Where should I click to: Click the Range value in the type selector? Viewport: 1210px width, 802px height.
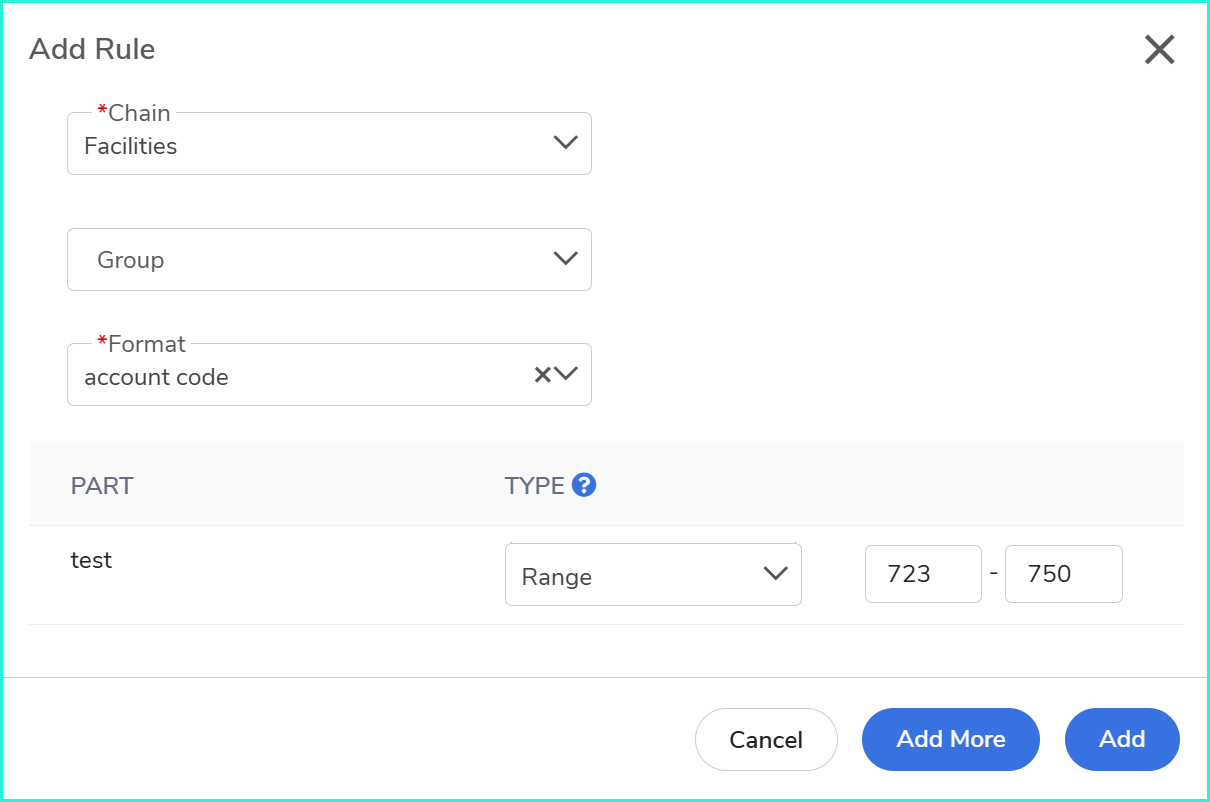557,577
